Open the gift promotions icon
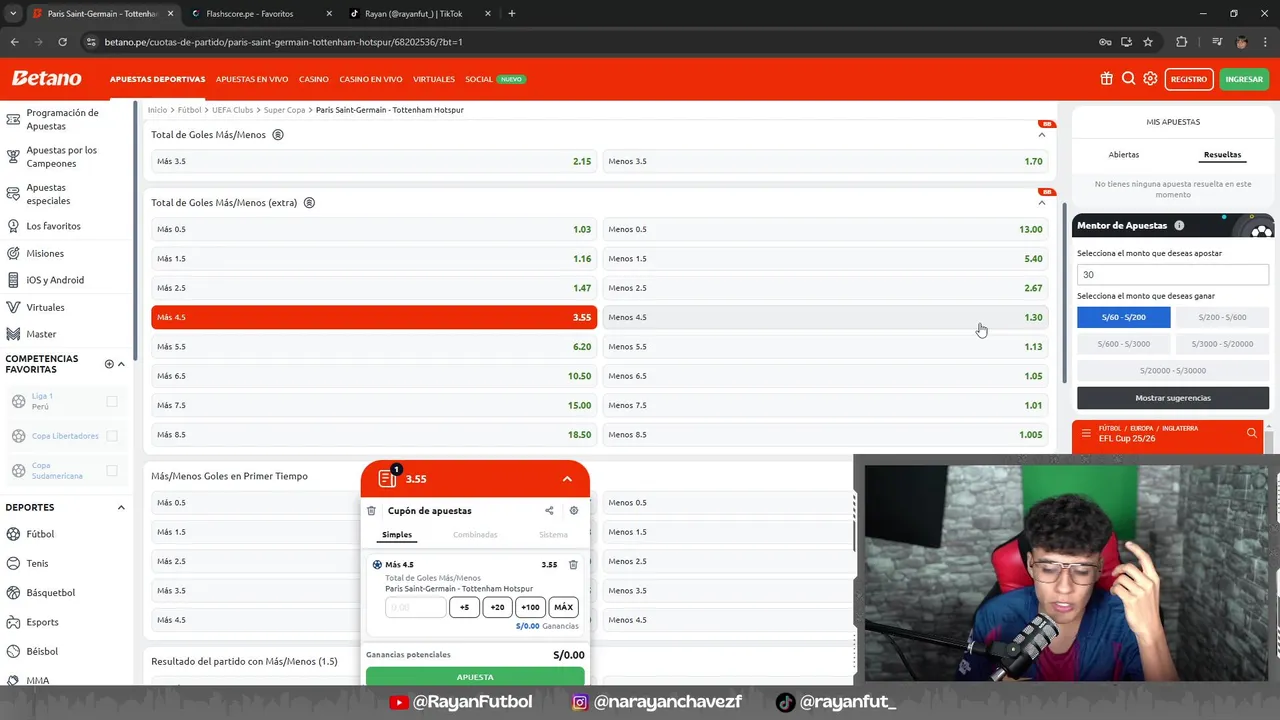This screenshot has height=720, width=1280. (x=1106, y=79)
